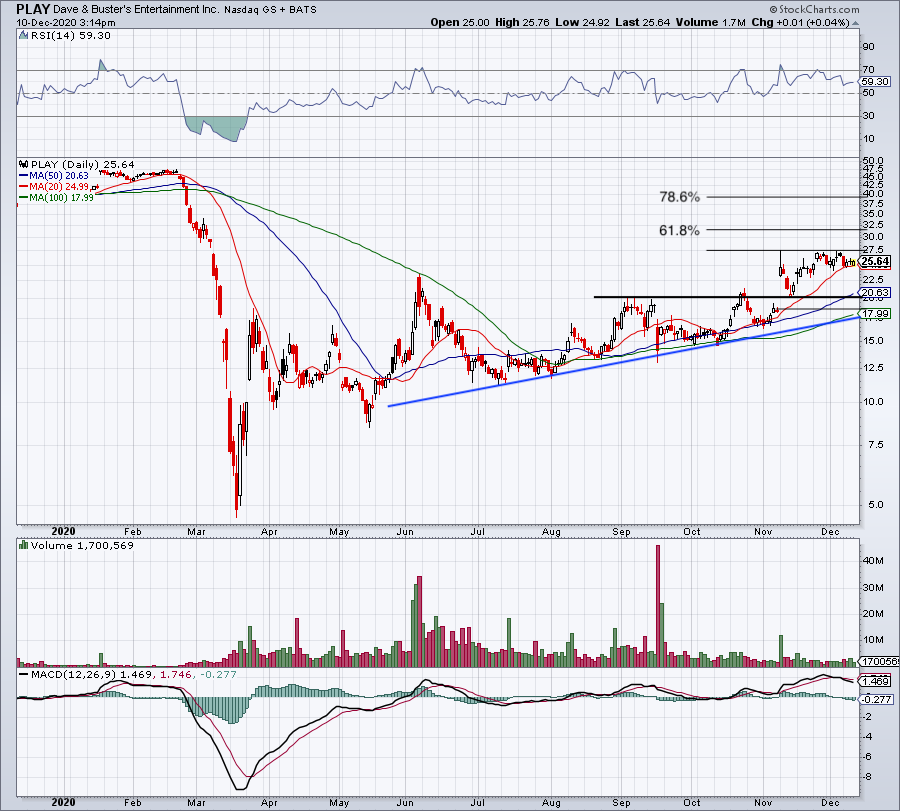Click the red MA(20) legend line marker

[24, 187]
